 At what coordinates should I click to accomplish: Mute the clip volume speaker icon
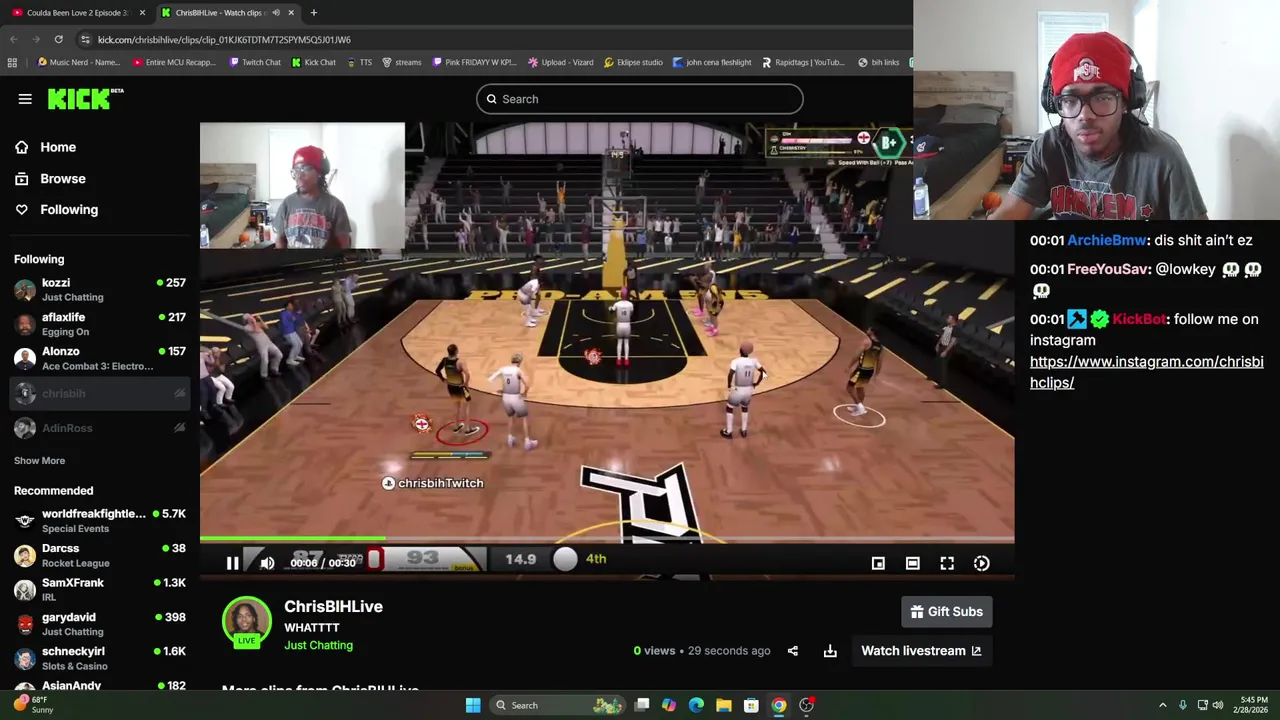(x=267, y=563)
